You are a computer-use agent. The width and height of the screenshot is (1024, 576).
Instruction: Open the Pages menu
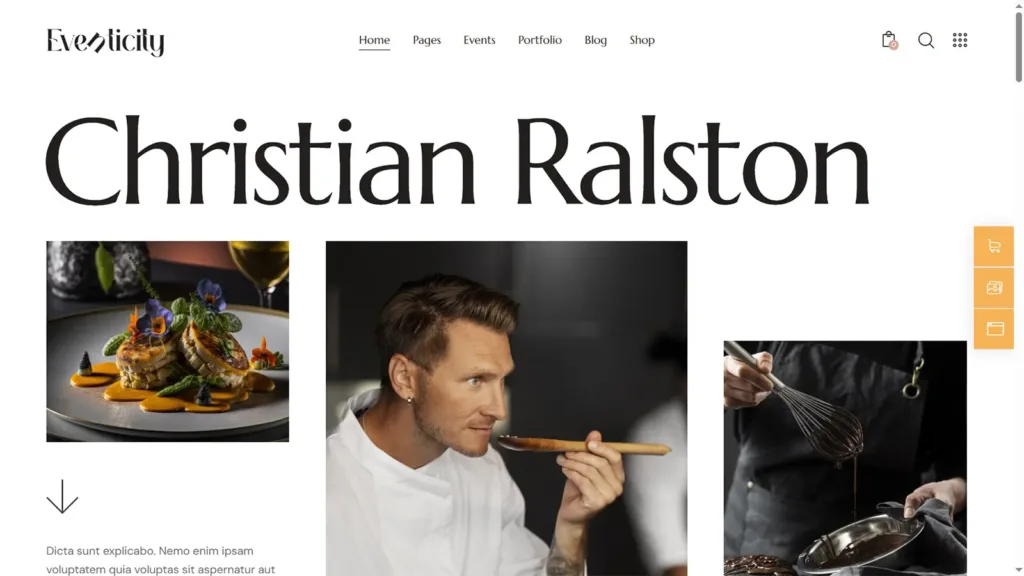point(426,40)
